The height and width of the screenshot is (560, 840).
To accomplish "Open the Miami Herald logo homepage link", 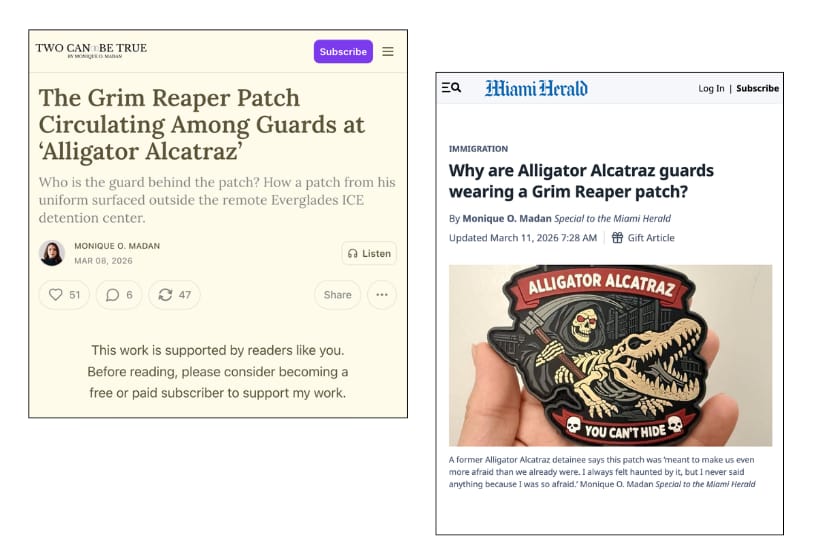I will point(536,88).
